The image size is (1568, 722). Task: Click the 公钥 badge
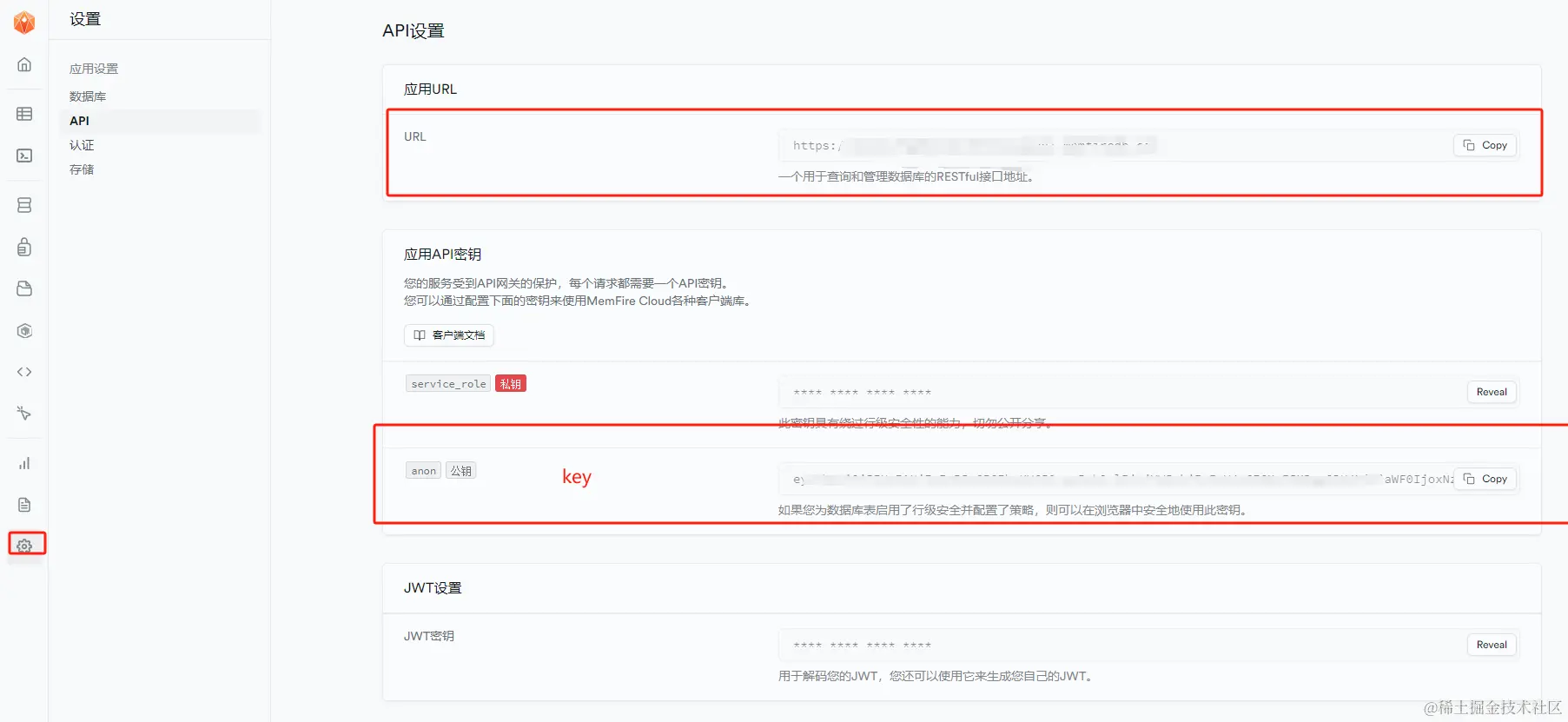click(461, 471)
